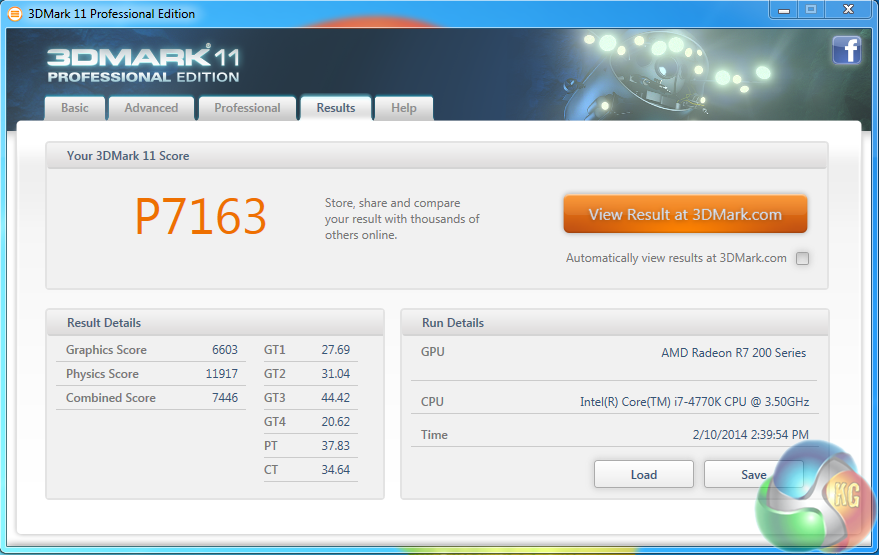Image resolution: width=879 pixels, height=555 pixels.
Task: Click the Load button
Action: (x=643, y=474)
